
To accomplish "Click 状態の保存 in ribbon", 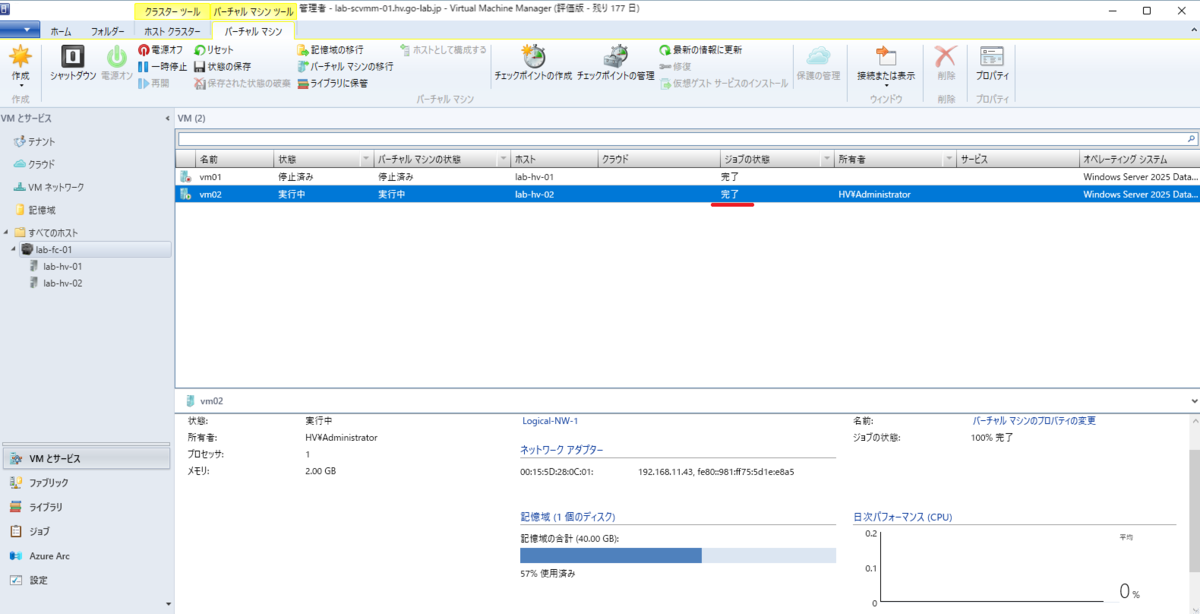I will click(x=222, y=66).
